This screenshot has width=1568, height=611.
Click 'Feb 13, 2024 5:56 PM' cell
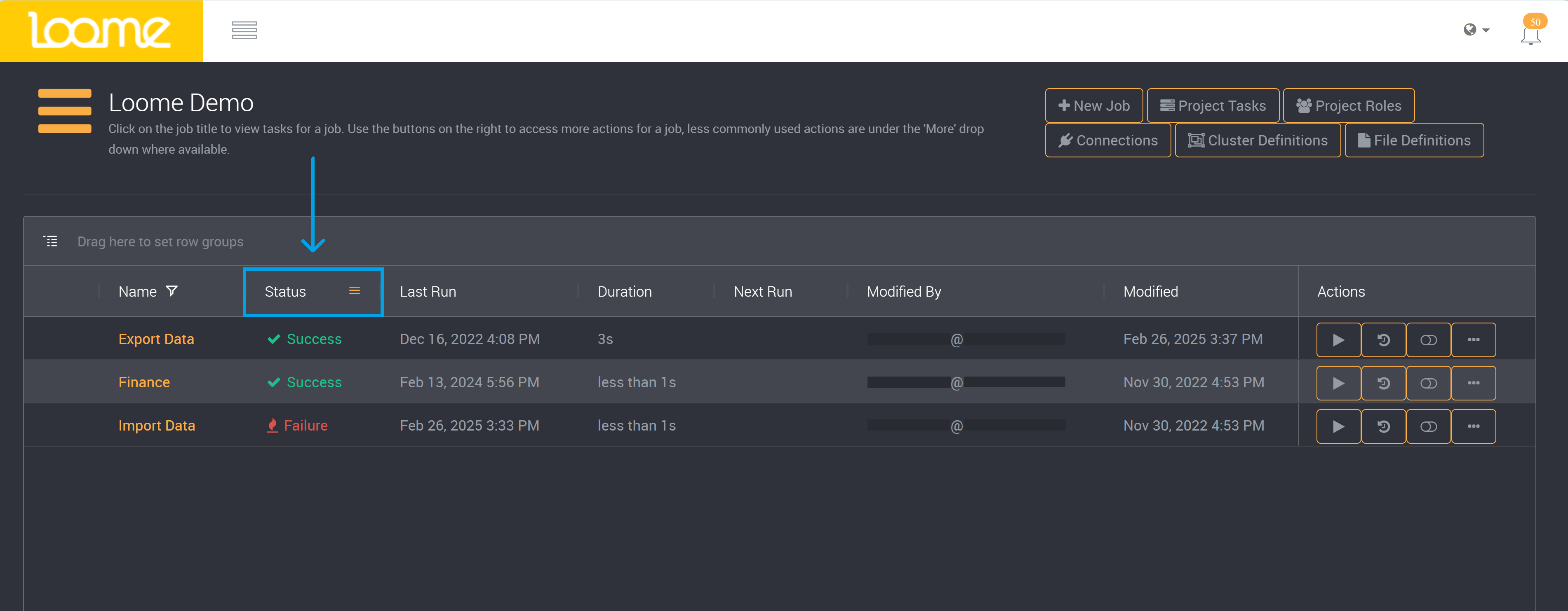tap(469, 382)
